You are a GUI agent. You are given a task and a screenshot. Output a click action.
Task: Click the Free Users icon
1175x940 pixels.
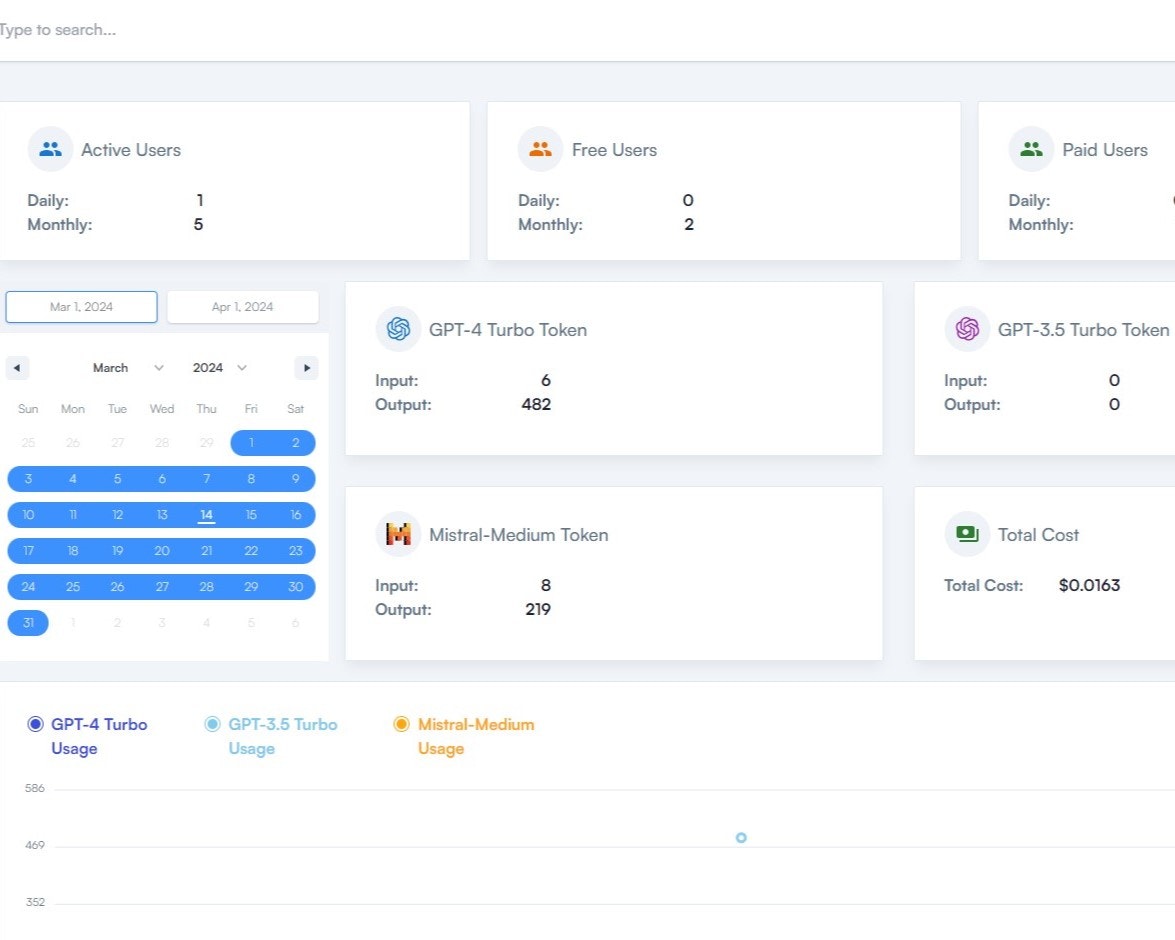click(540, 147)
